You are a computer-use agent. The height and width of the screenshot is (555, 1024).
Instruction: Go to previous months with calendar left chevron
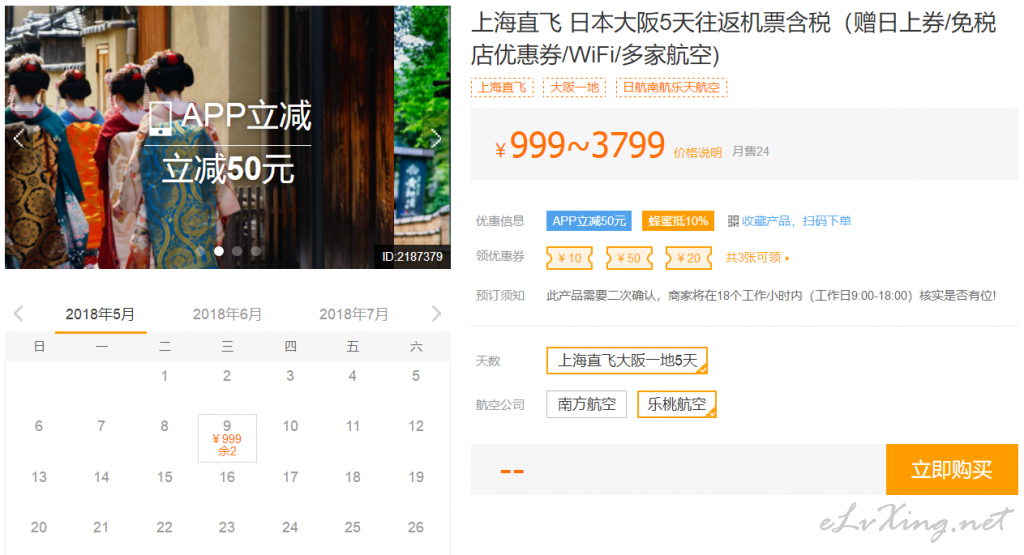tap(19, 313)
